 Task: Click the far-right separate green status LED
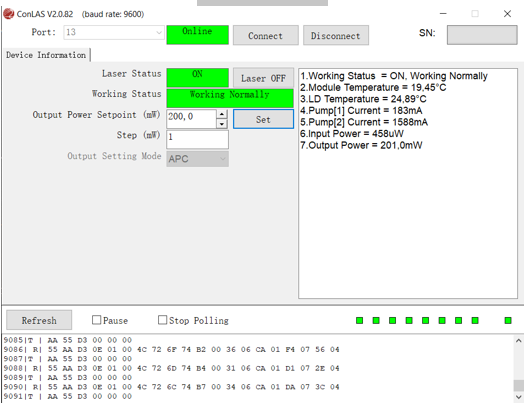508,320
